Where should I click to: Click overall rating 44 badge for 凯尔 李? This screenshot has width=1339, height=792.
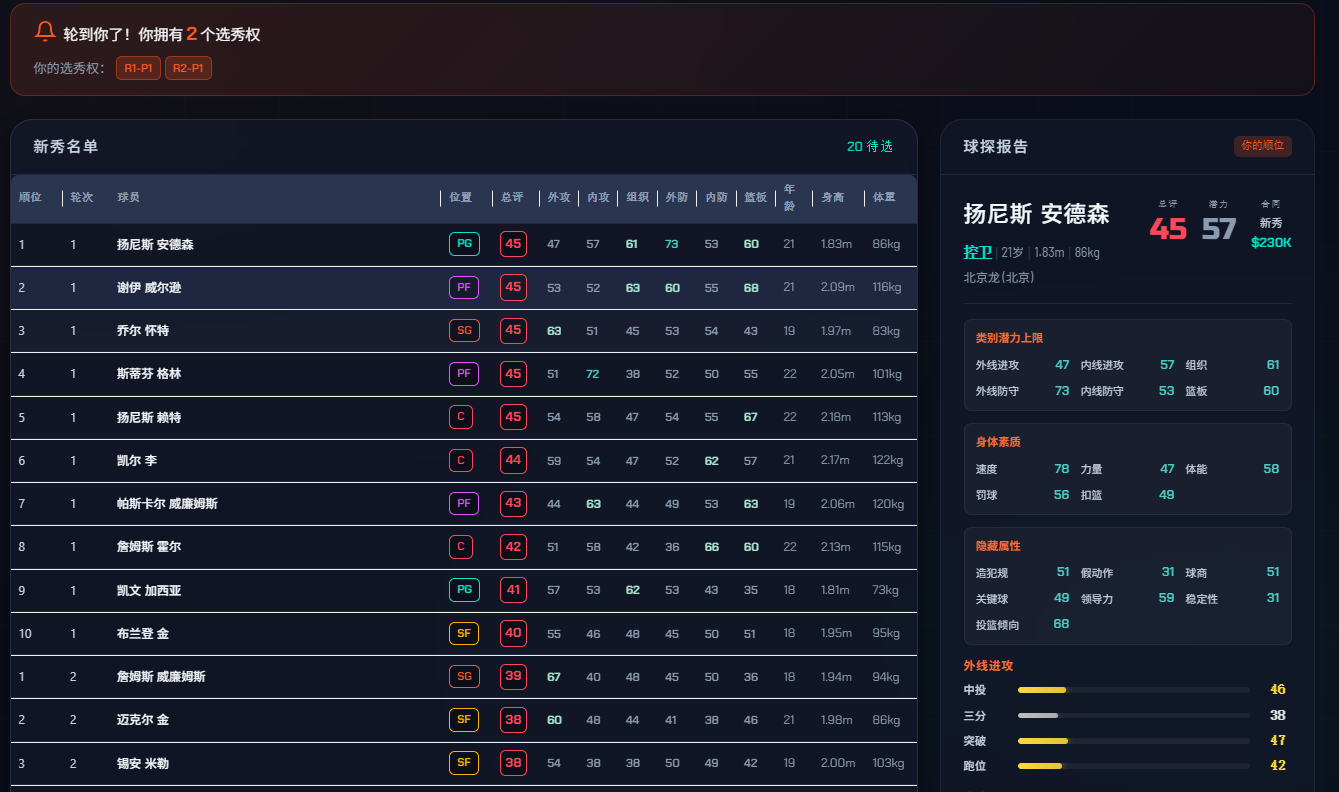click(x=513, y=460)
